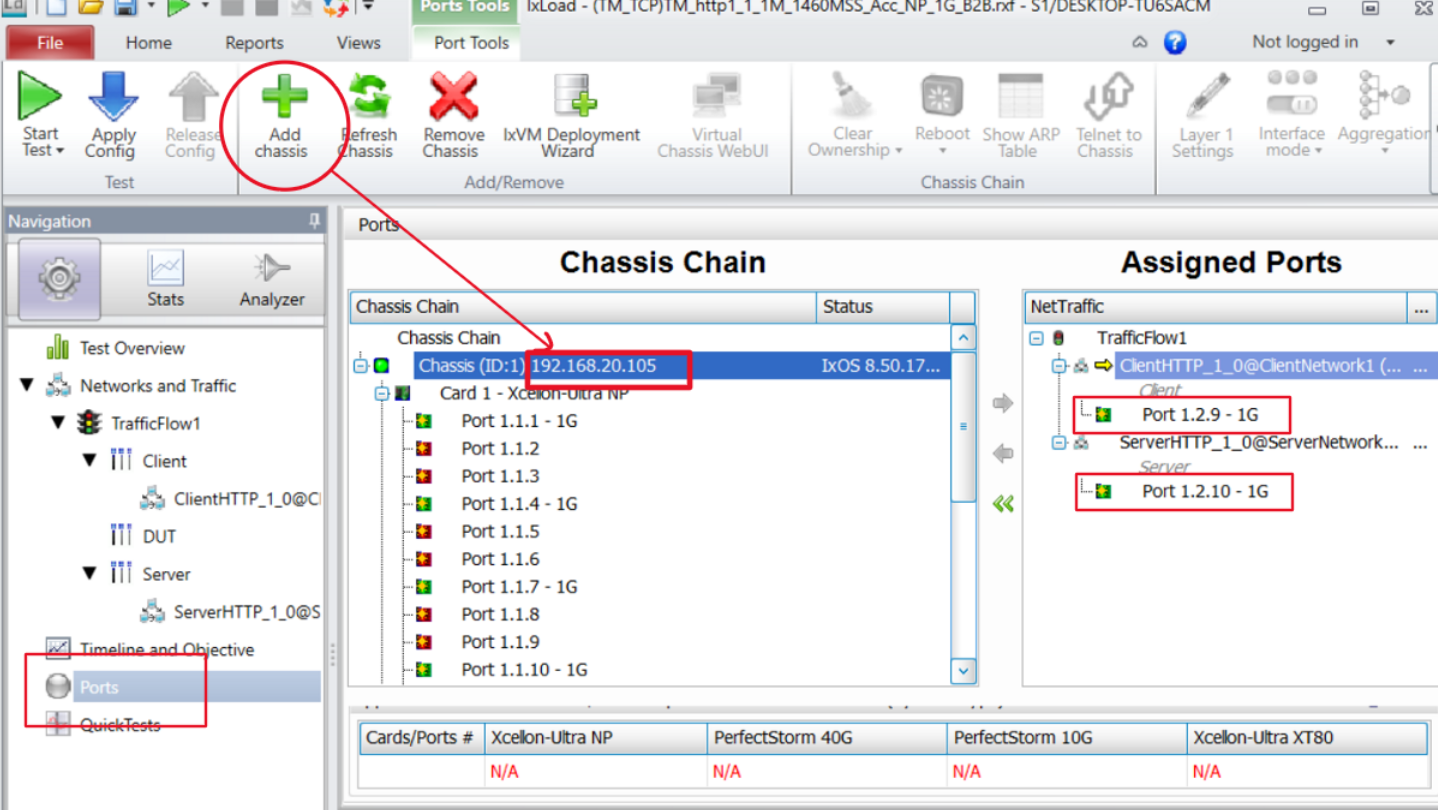Click the NetTraffic ellipsis header button
This screenshot has height=810, width=1438.
(1421, 308)
